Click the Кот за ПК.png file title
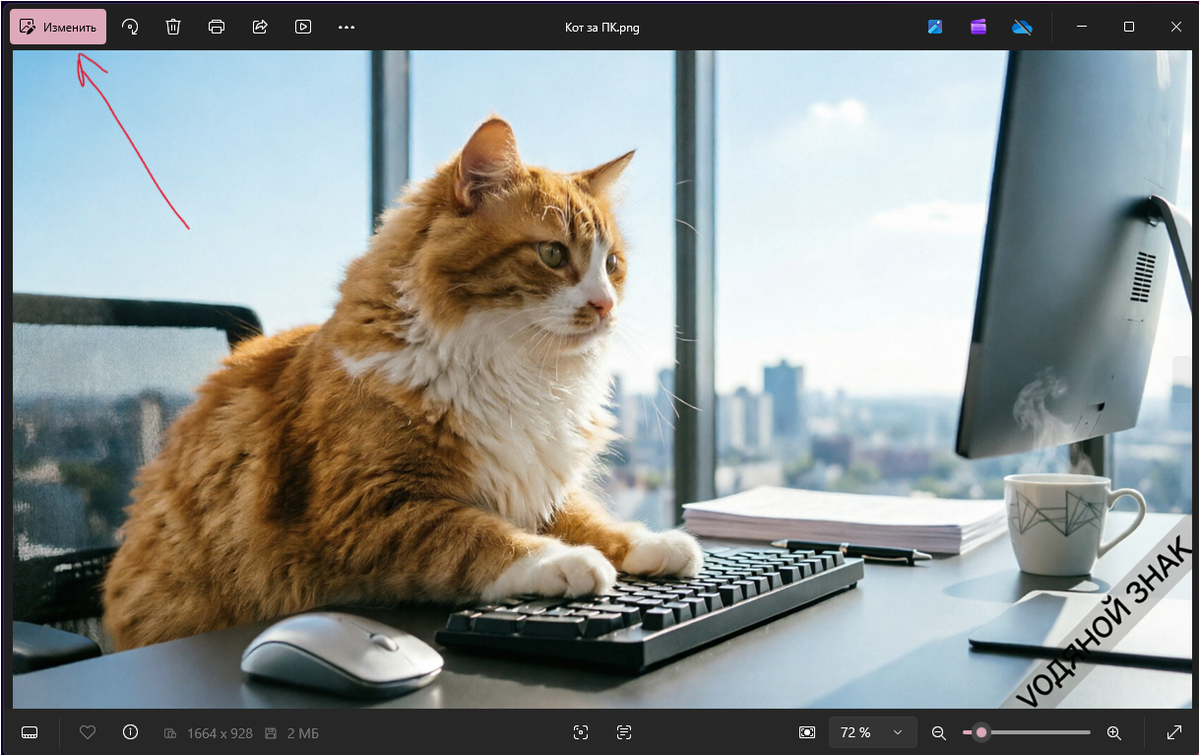The height and width of the screenshot is (756, 1200). tap(602, 27)
